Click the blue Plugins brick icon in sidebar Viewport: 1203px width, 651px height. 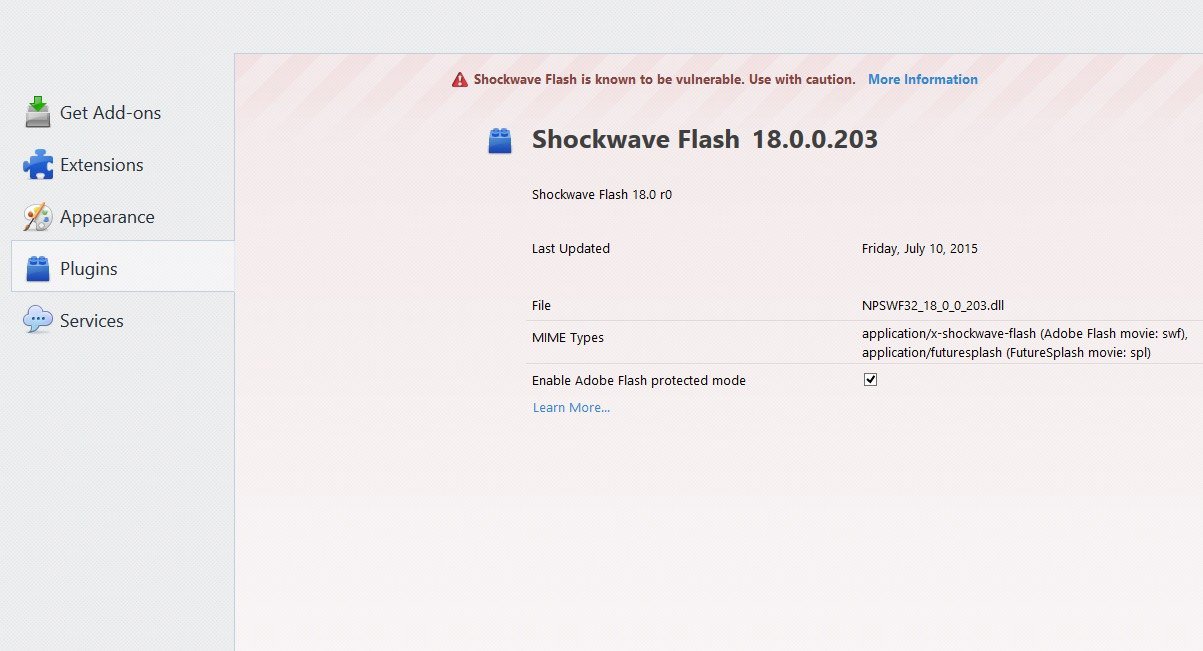(38, 268)
